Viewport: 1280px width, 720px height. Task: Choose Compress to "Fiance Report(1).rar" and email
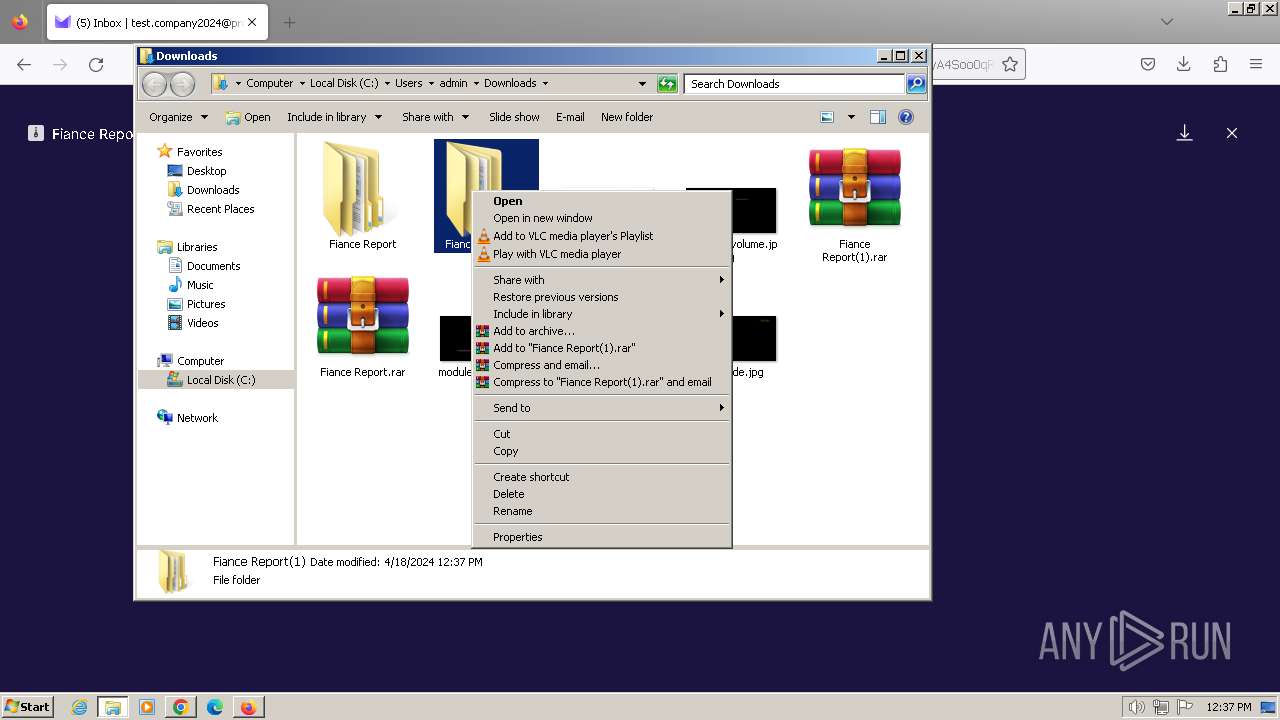(602, 382)
